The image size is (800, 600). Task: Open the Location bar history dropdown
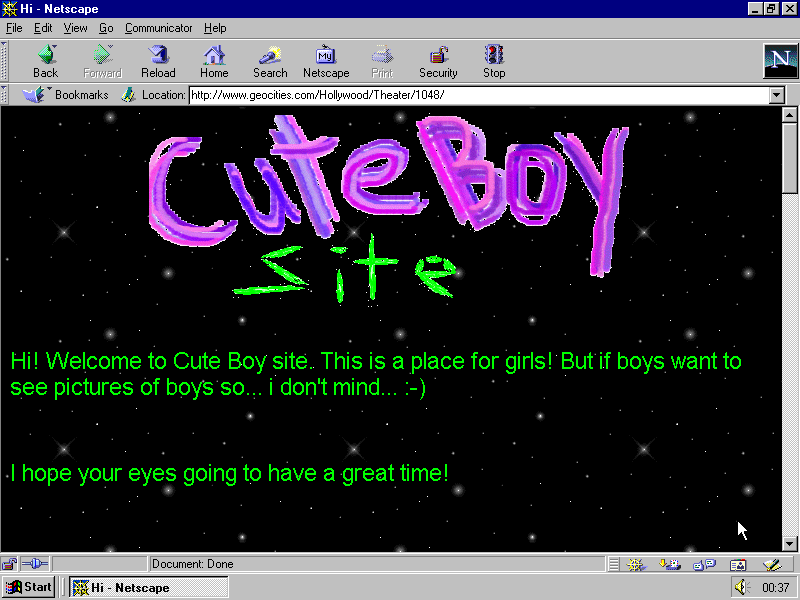click(777, 94)
